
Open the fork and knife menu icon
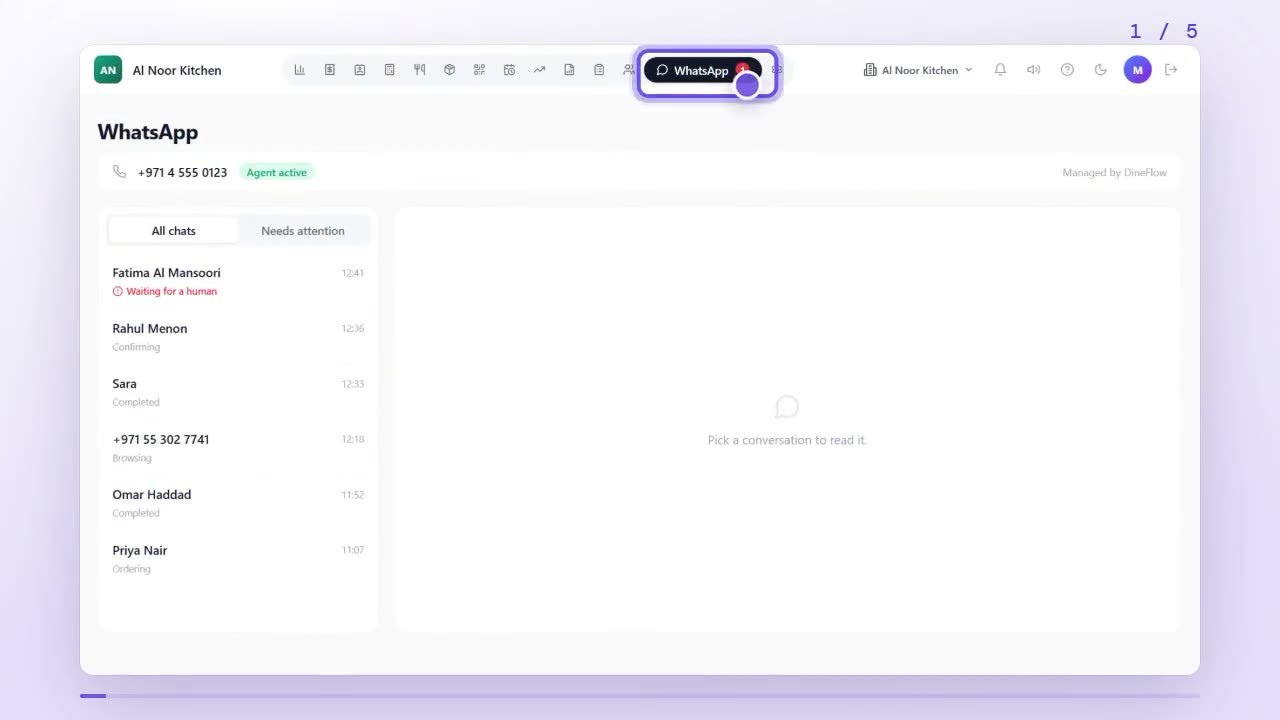point(419,70)
